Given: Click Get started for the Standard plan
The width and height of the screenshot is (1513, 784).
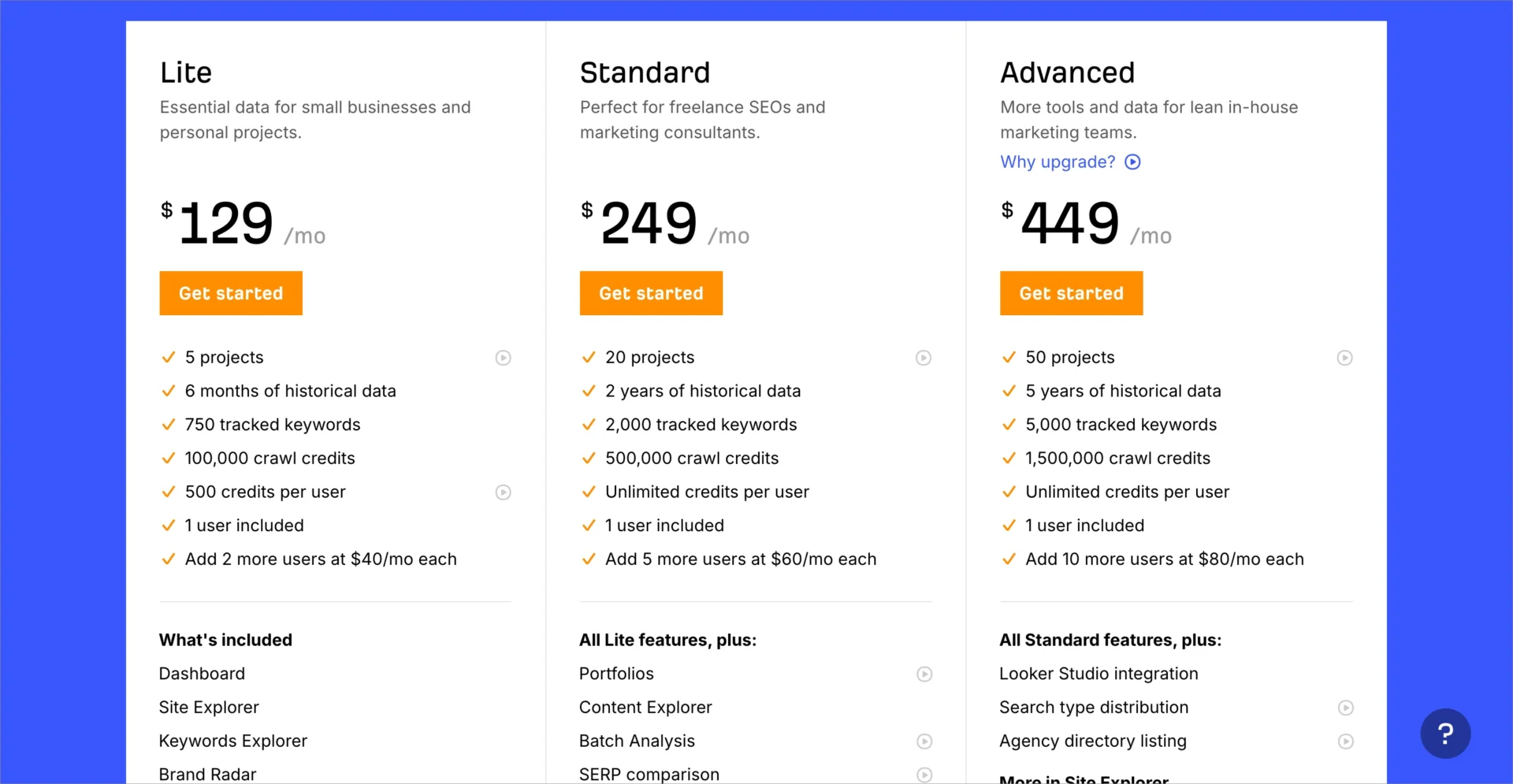Looking at the screenshot, I should (650, 293).
